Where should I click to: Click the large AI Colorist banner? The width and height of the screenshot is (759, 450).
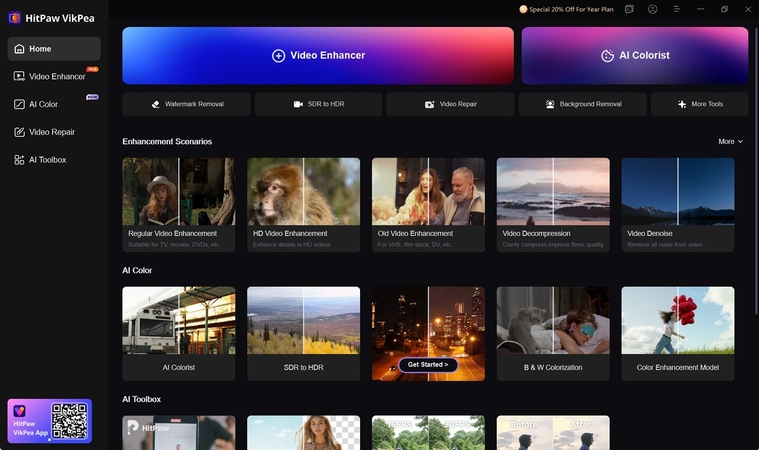point(635,56)
